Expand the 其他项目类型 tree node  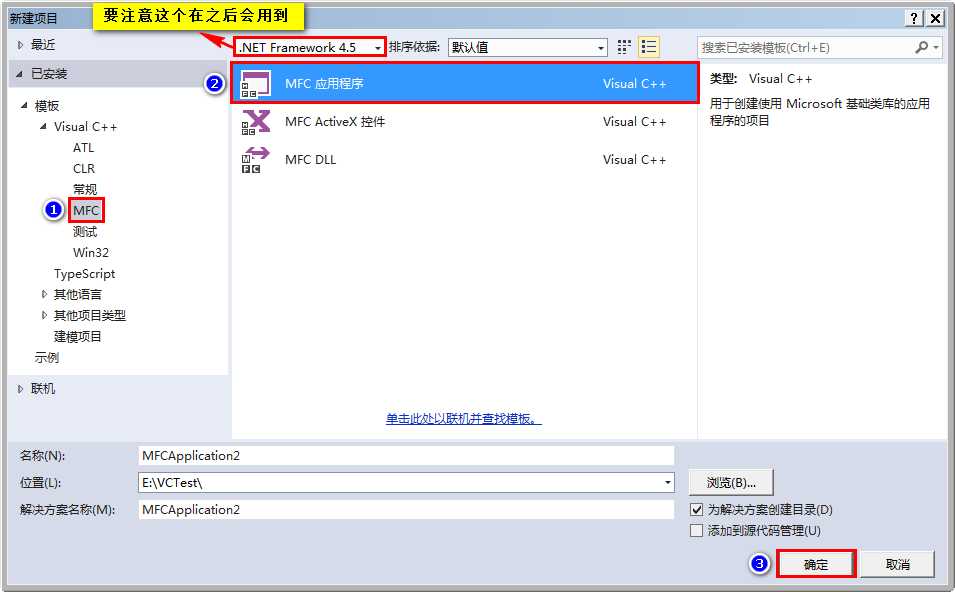click(x=44, y=315)
